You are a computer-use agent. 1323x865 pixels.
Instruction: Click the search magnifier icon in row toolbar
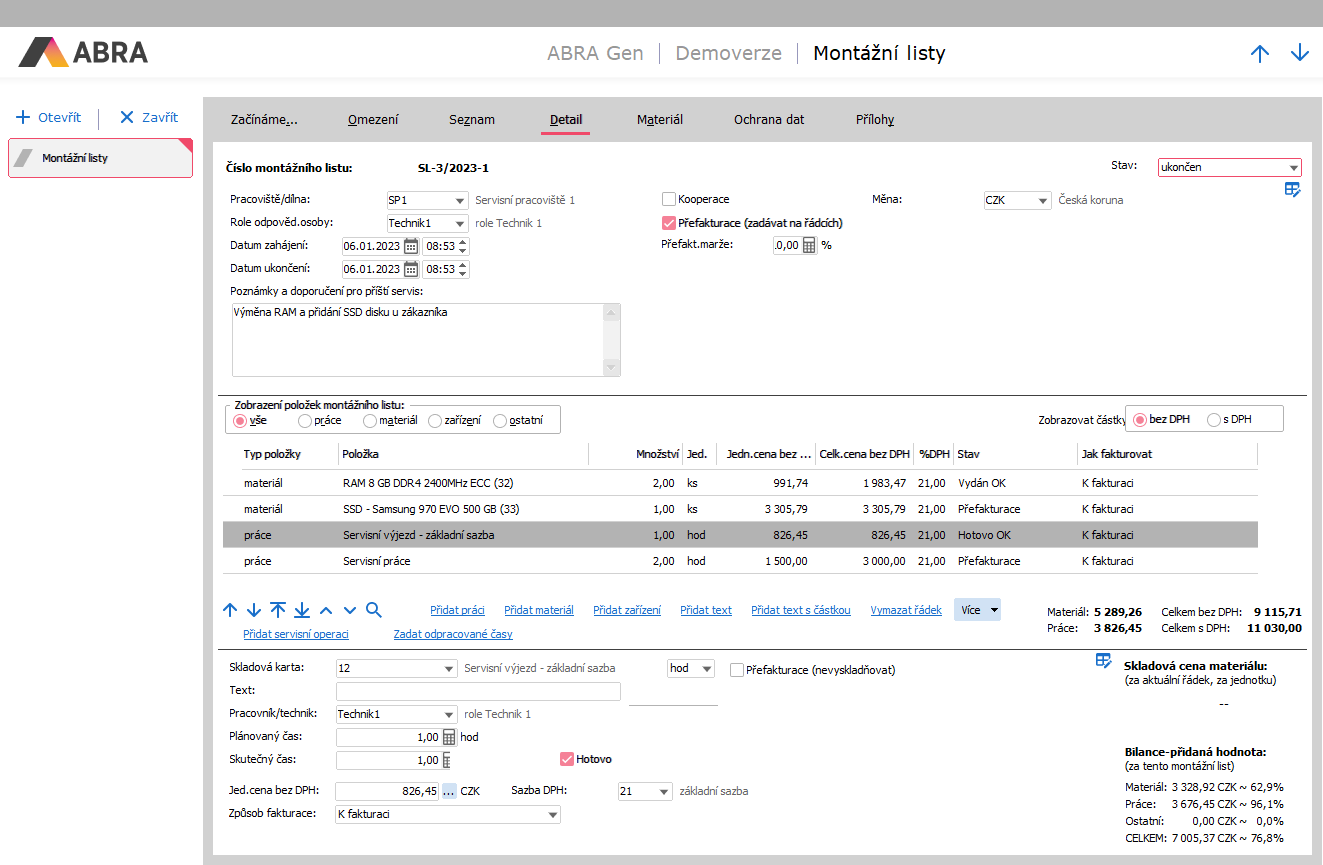(x=373, y=610)
